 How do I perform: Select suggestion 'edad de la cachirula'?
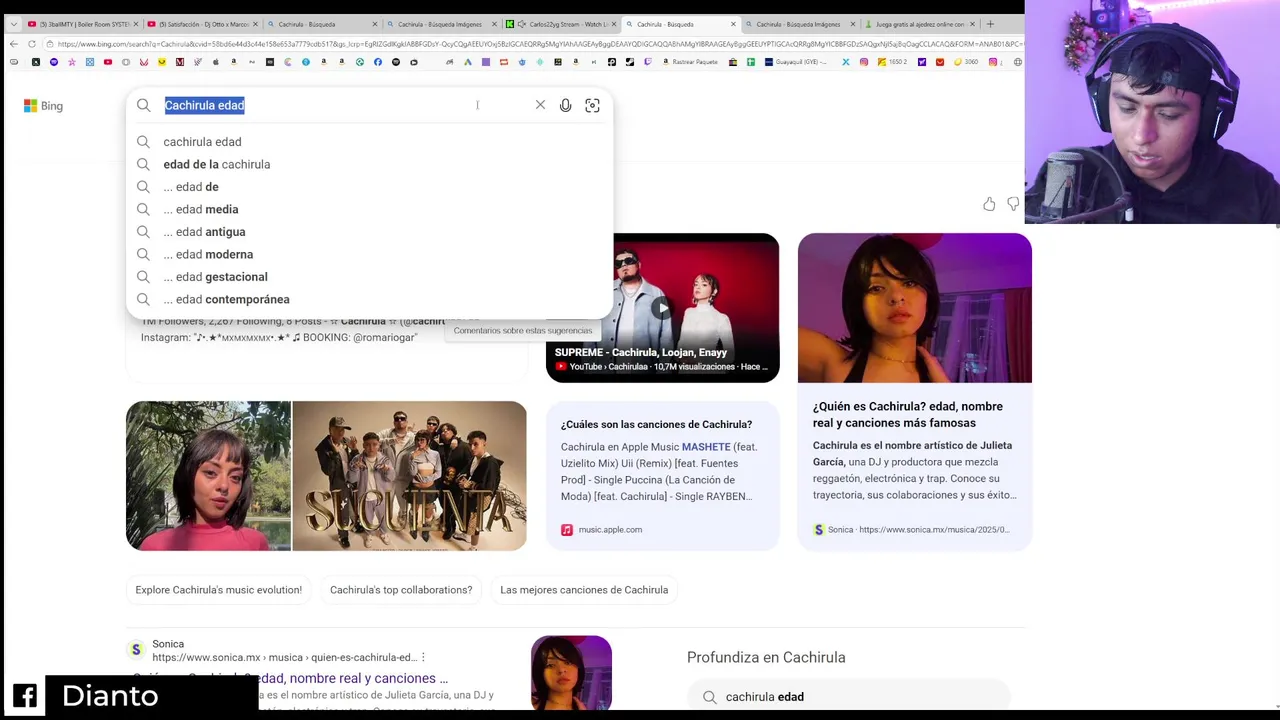pyautogui.click(x=369, y=164)
